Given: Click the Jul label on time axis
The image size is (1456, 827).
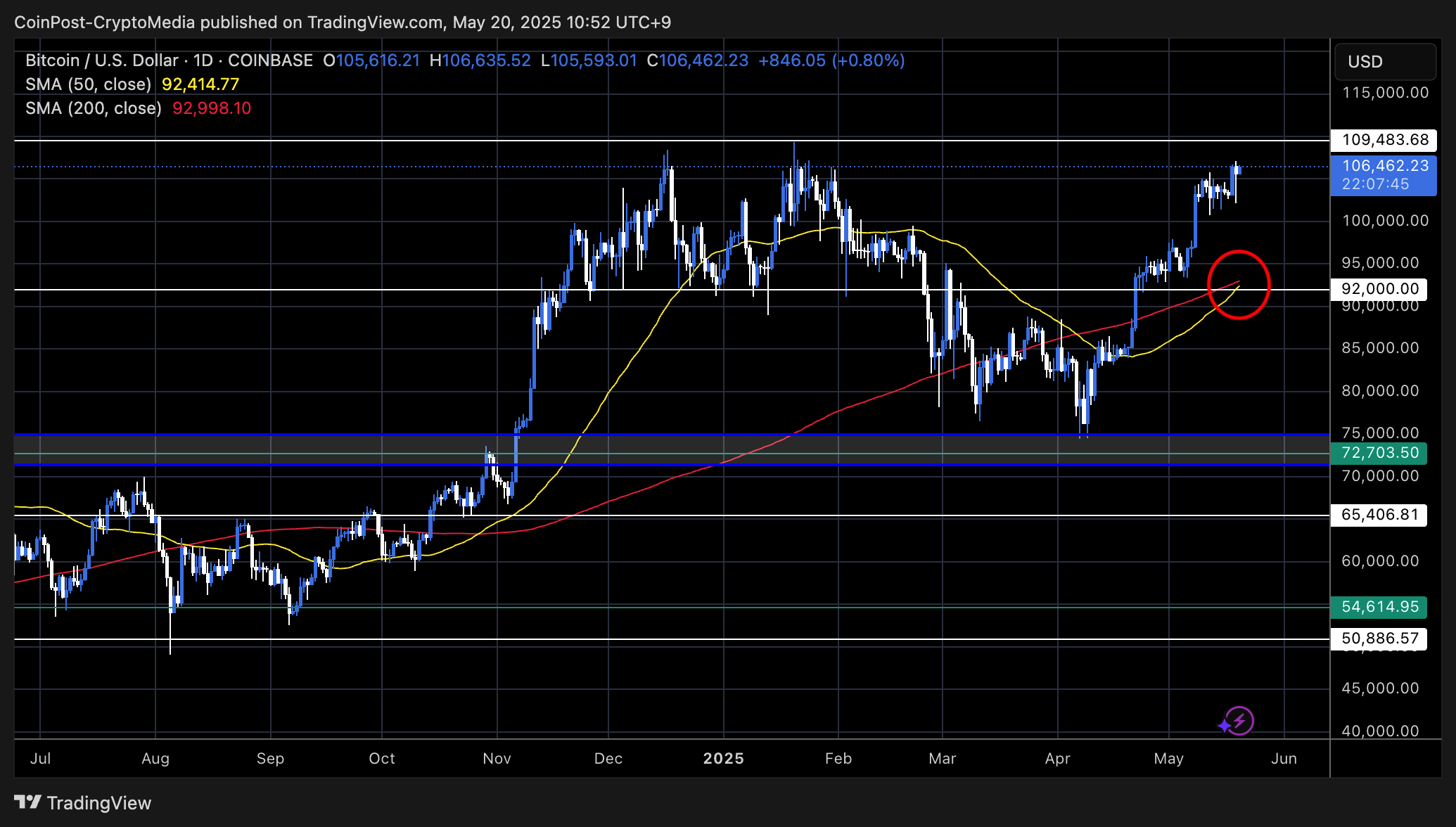Looking at the screenshot, I should pyautogui.click(x=41, y=759).
